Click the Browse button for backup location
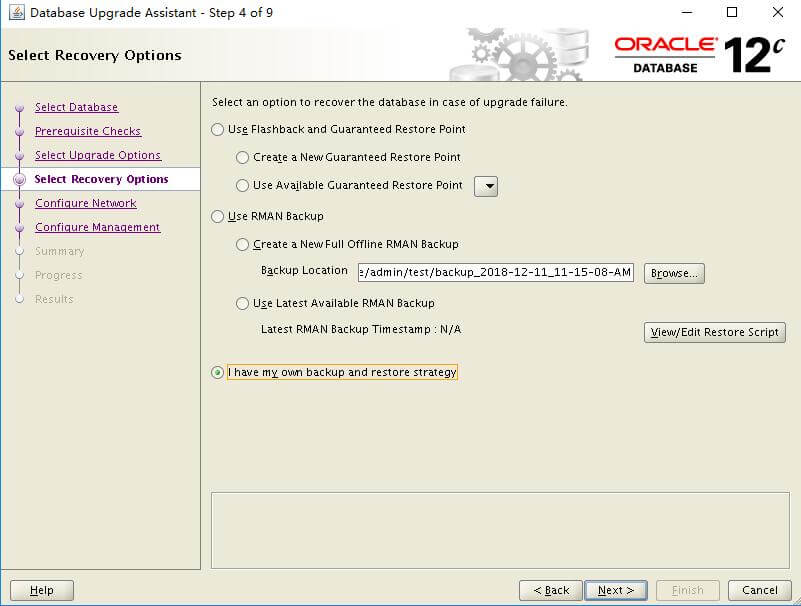 (x=674, y=273)
